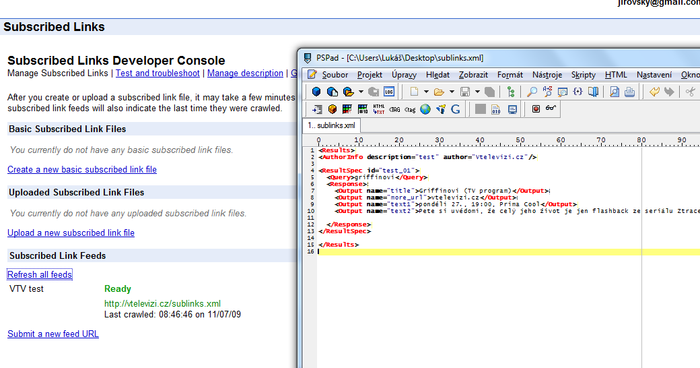The image size is (700, 368).
Task: Click the orange box icon in second toolbar
Action: click(x=332, y=109)
